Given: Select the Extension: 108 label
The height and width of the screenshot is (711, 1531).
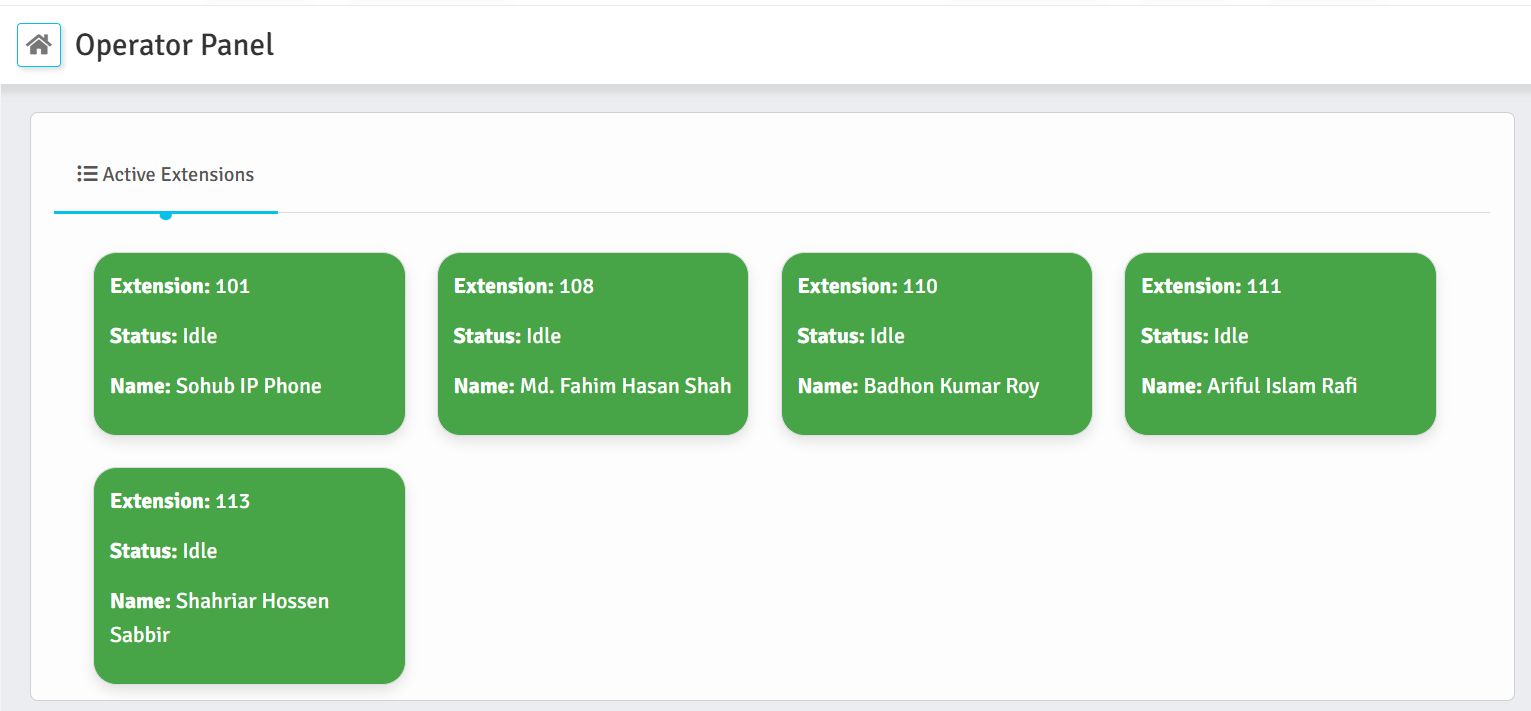Looking at the screenshot, I should 524,286.
